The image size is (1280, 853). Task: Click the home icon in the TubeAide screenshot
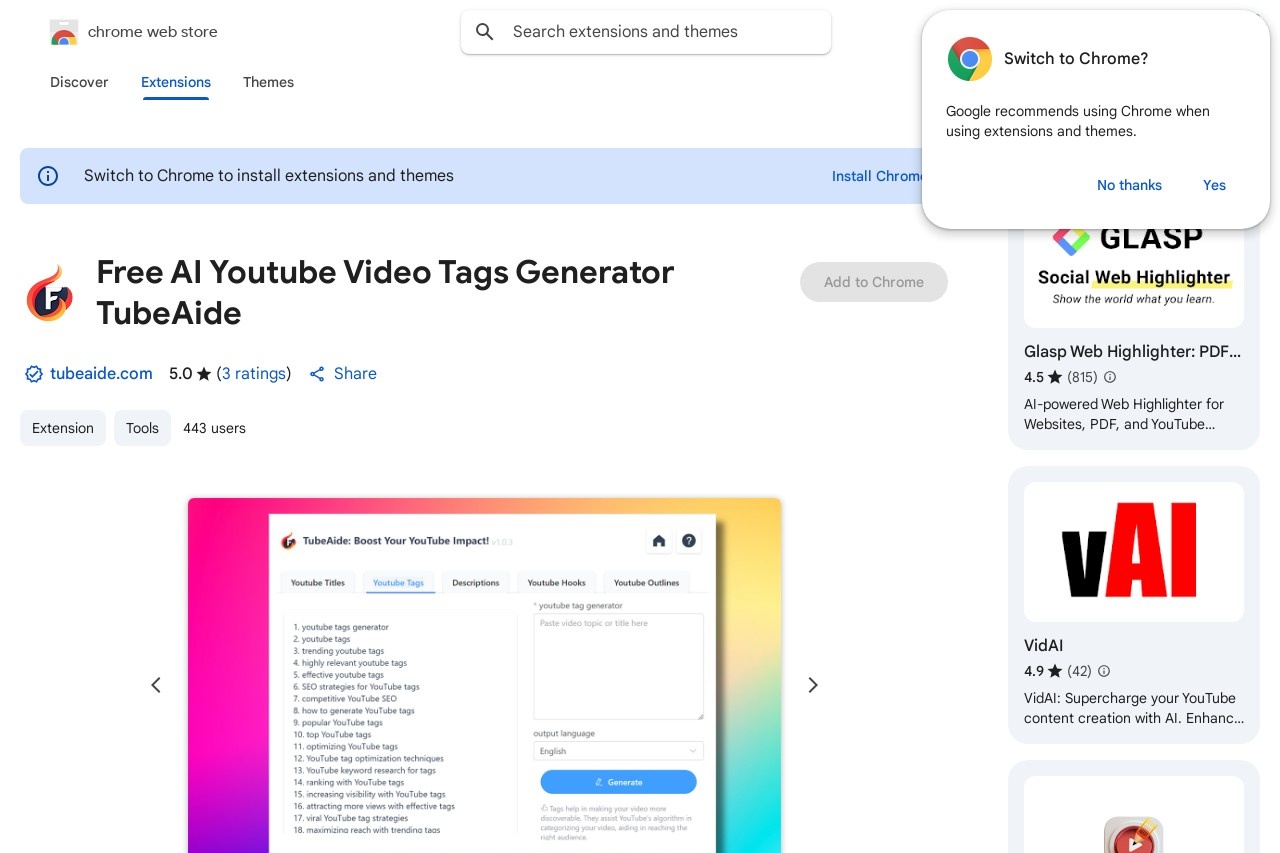[x=659, y=541]
